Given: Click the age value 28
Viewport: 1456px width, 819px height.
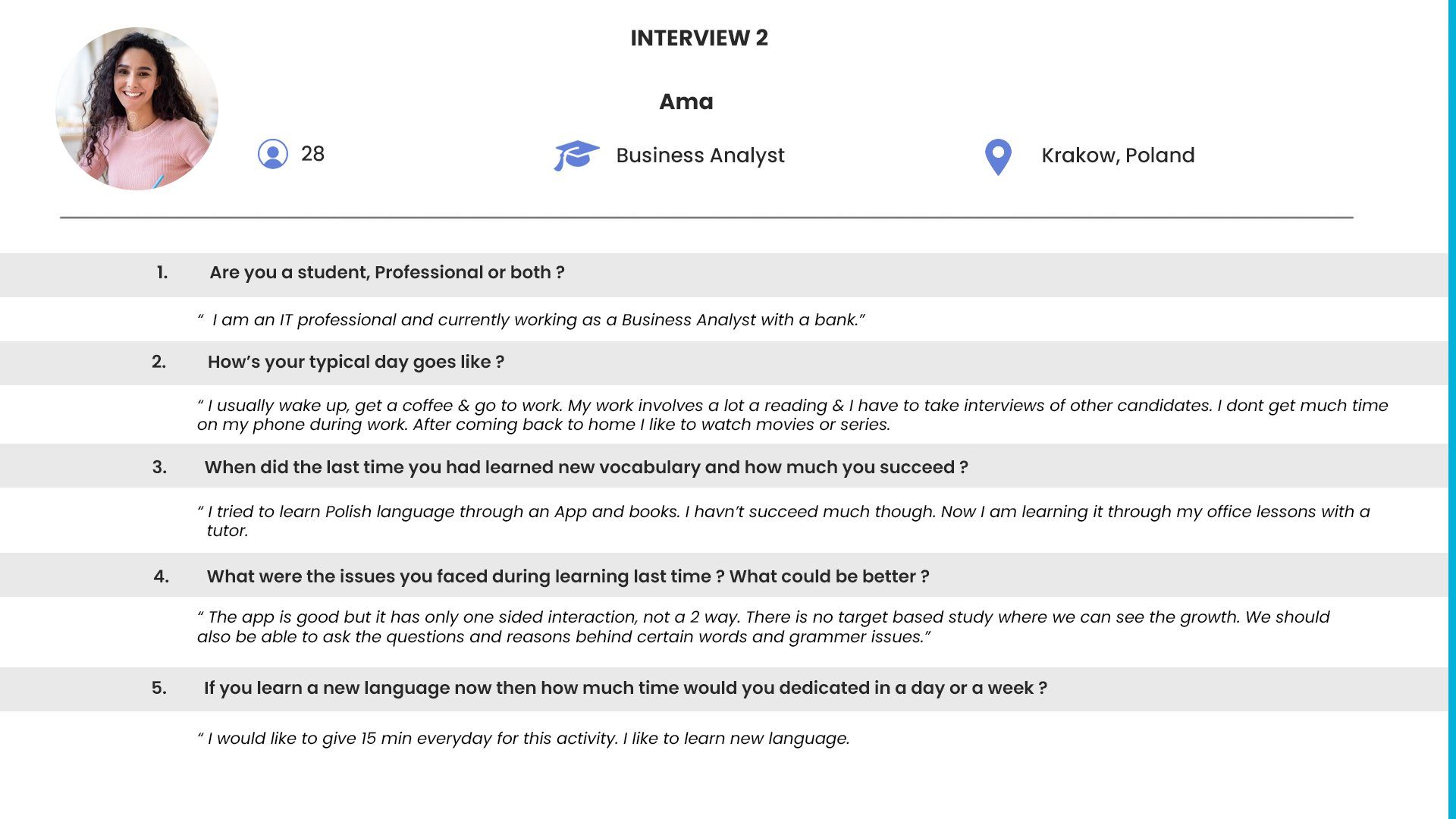Looking at the screenshot, I should 312,154.
